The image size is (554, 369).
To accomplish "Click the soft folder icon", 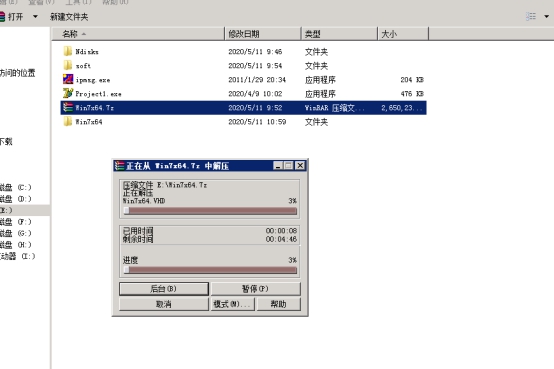I will point(67,65).
